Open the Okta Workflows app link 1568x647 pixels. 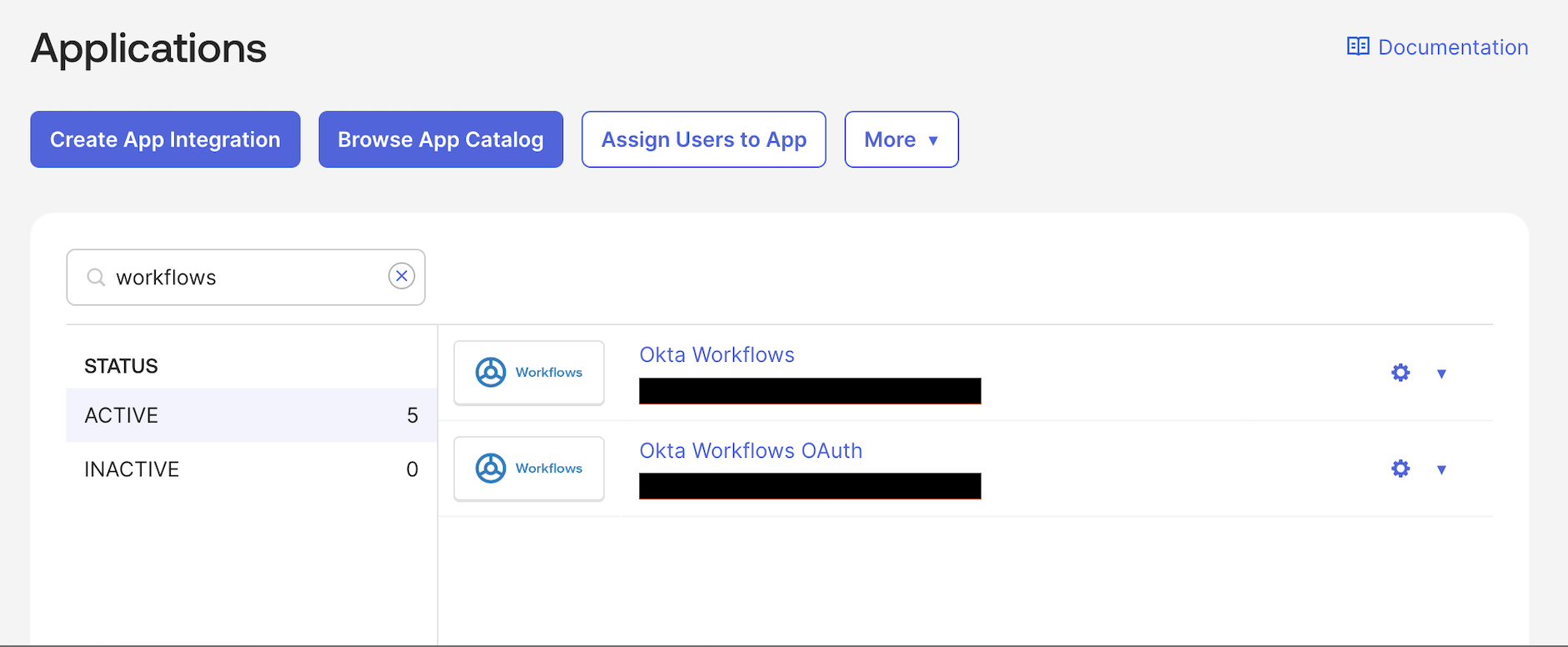(717, 354)
